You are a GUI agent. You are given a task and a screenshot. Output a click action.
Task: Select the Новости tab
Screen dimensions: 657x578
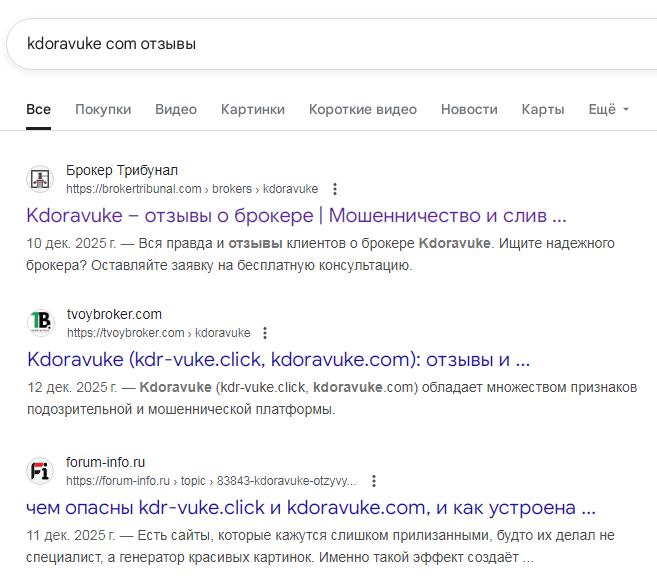coord(468,109)
